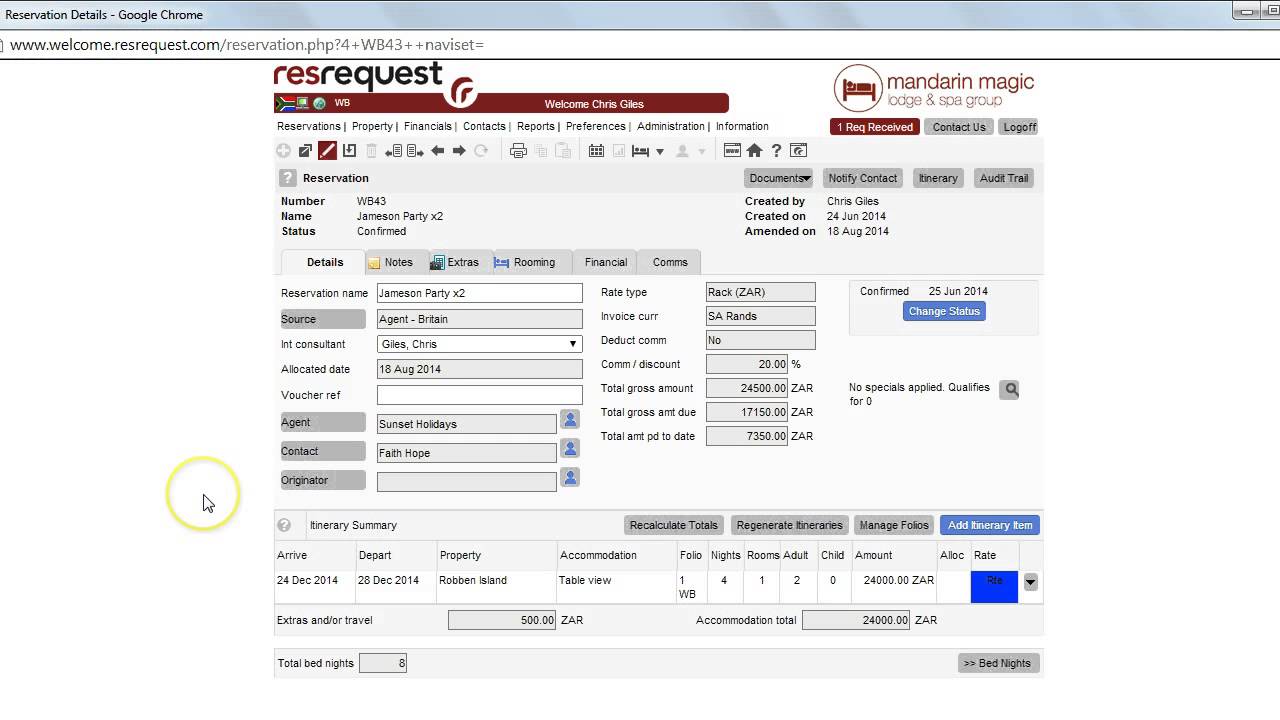Click the greyed-out copy icon
This screenshot has width=1280, height=720.
click(541, 151)
